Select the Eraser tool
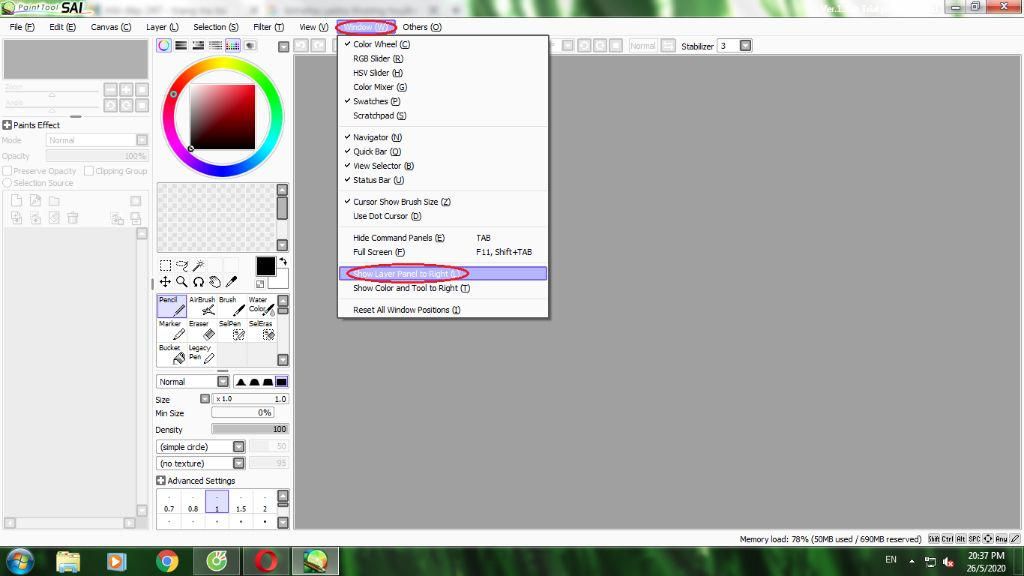The image size is (1024, 576). (202, 330)
